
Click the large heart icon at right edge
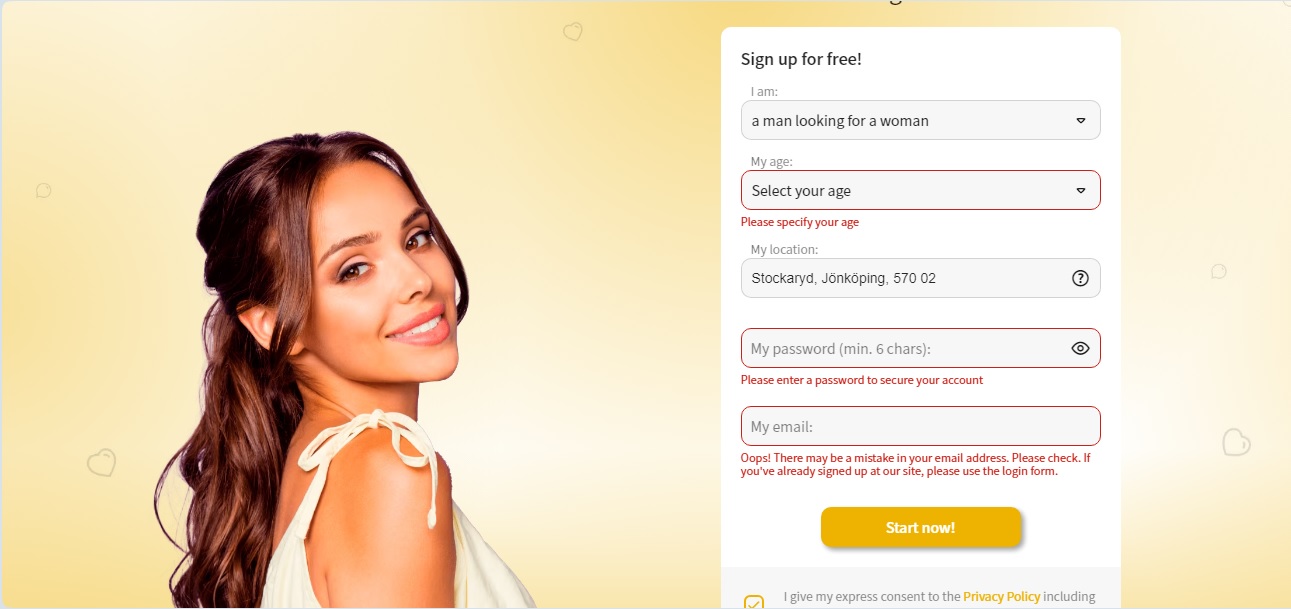[x=1237, y=441]
